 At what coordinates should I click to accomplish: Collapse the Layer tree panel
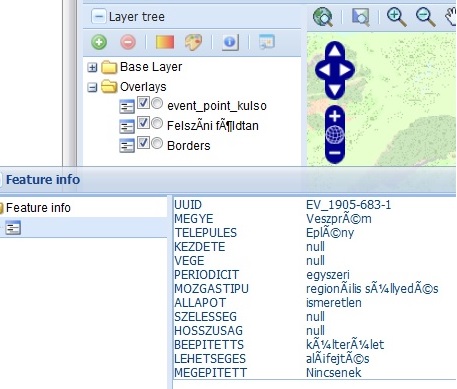(99, 16)
